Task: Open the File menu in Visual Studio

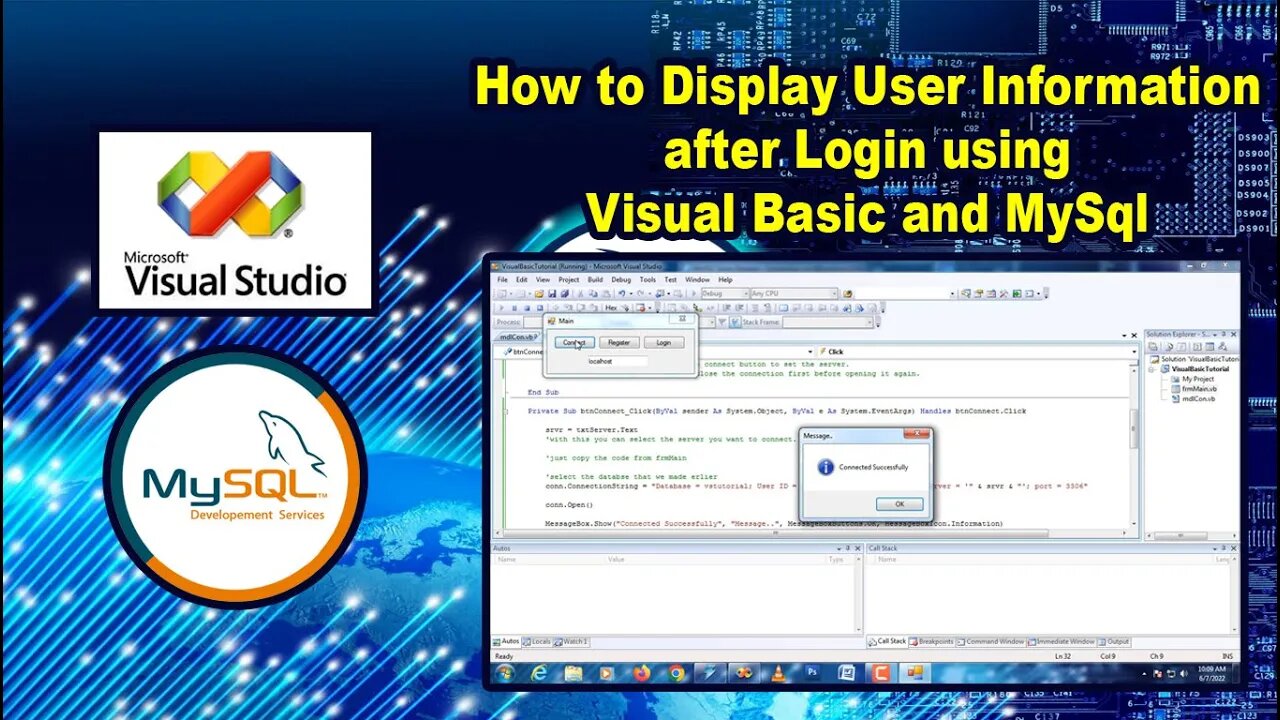Action: (502, 280)
